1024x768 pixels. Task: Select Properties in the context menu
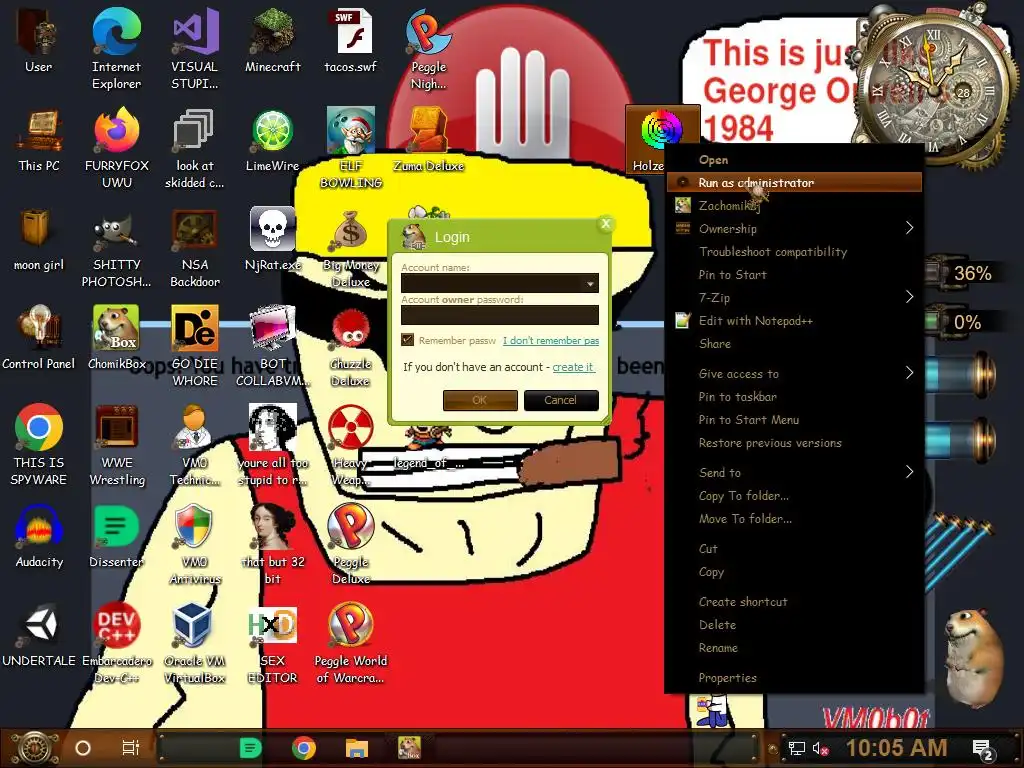(794, 677)
